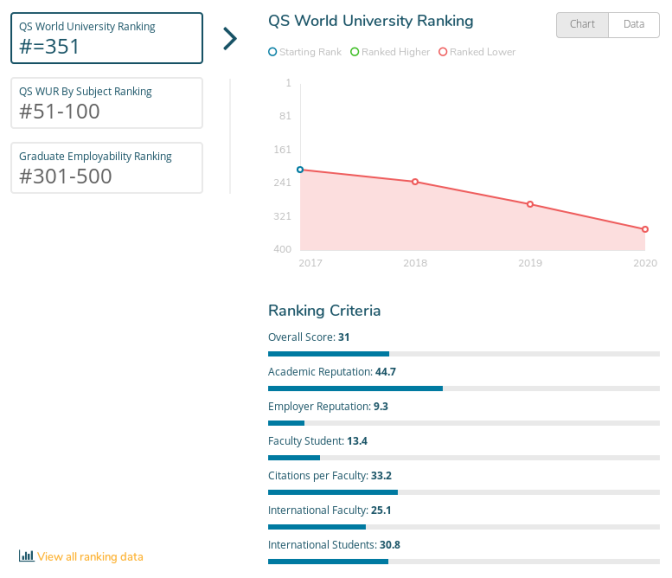Click the 2018 data point on chart

(x=415, y=182)
